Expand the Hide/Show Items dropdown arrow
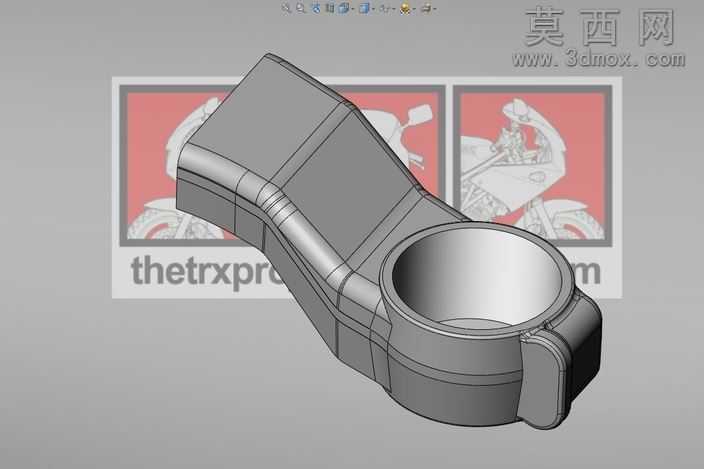This screenshot has height=469, width=704. coord(394,9)
